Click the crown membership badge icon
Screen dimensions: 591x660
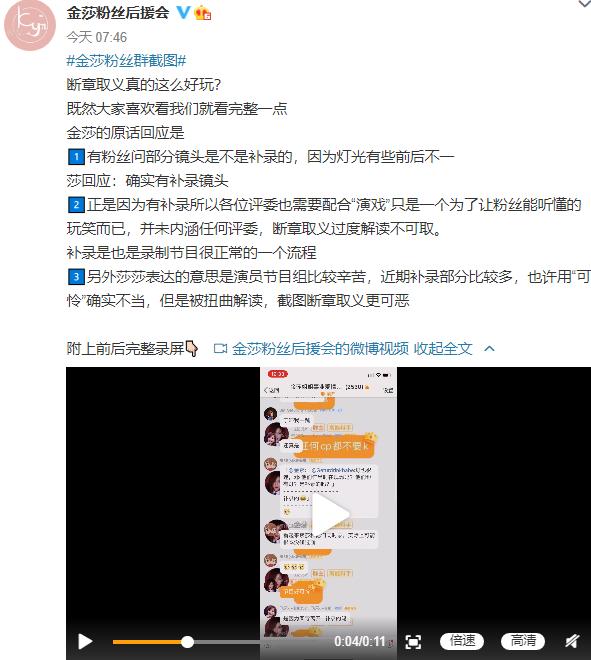(x=202, y=13)
